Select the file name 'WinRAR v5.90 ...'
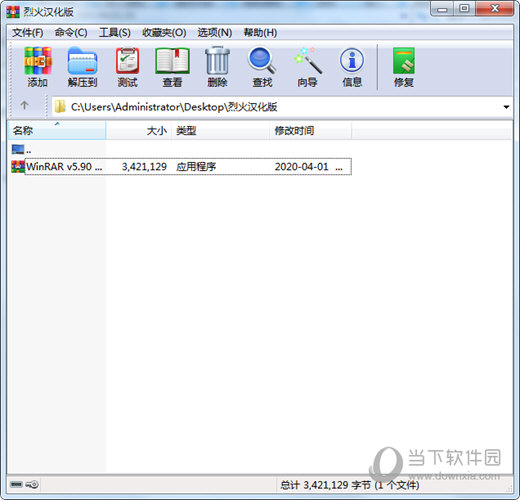The image size is (520, 500). coord(64,166)
